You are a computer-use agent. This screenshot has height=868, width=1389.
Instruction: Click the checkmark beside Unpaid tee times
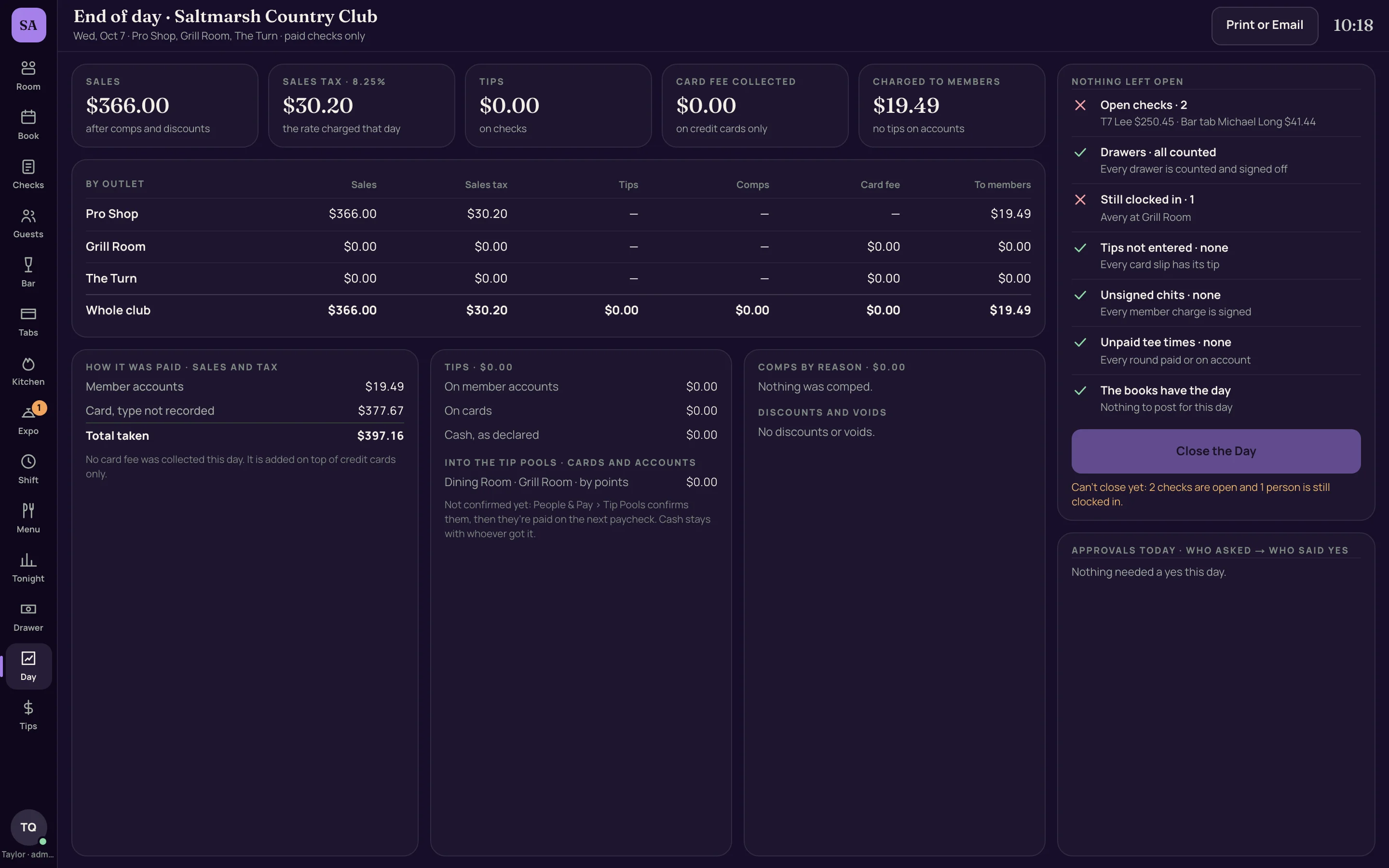1080,342
